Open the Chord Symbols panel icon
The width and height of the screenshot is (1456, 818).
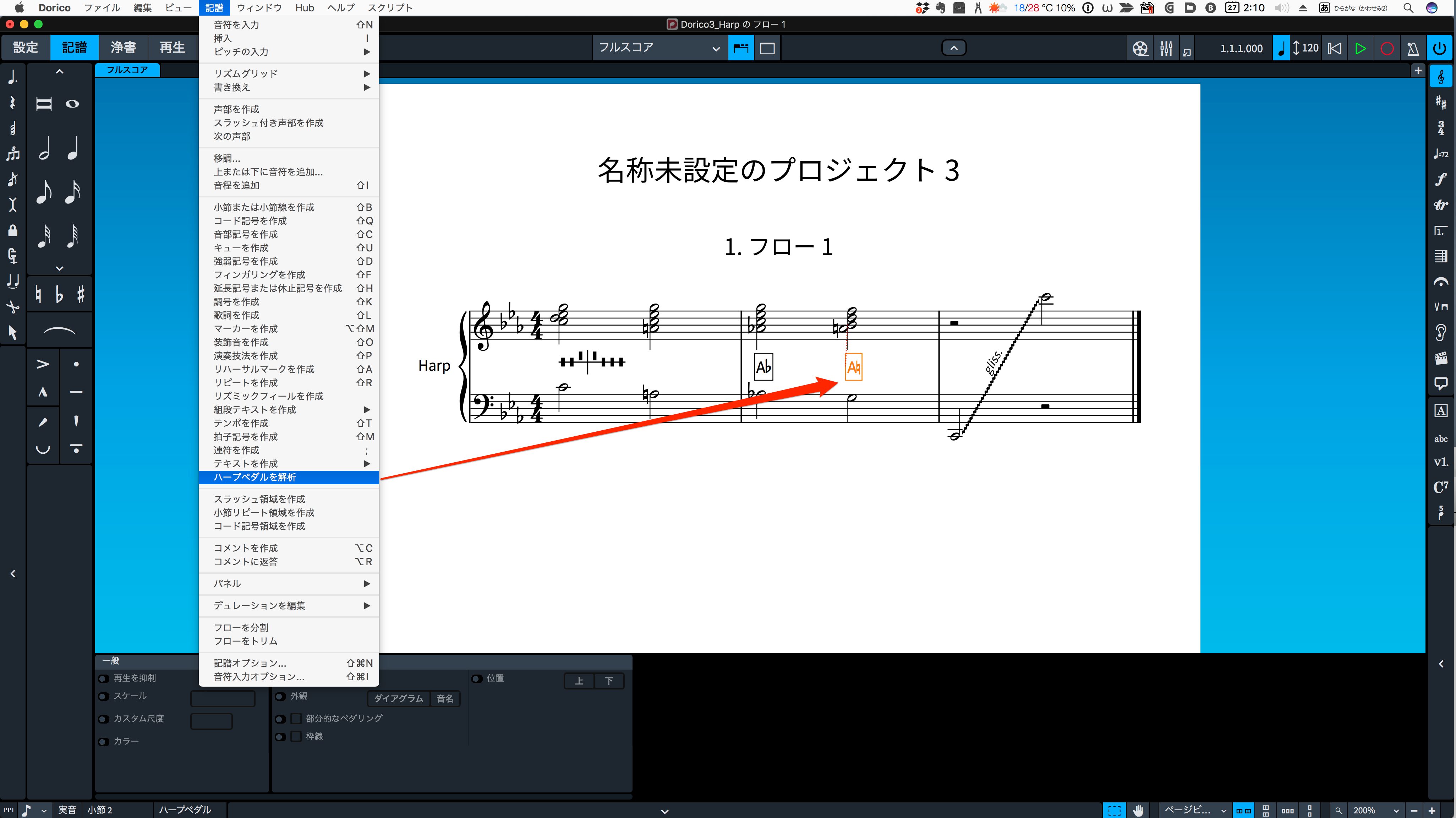point(1441,487)
